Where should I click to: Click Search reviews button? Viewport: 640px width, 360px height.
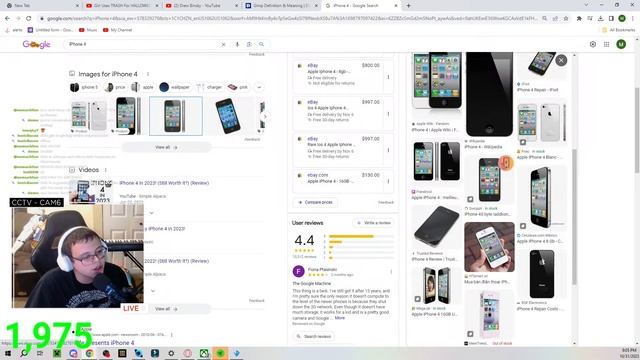[314, 336]
